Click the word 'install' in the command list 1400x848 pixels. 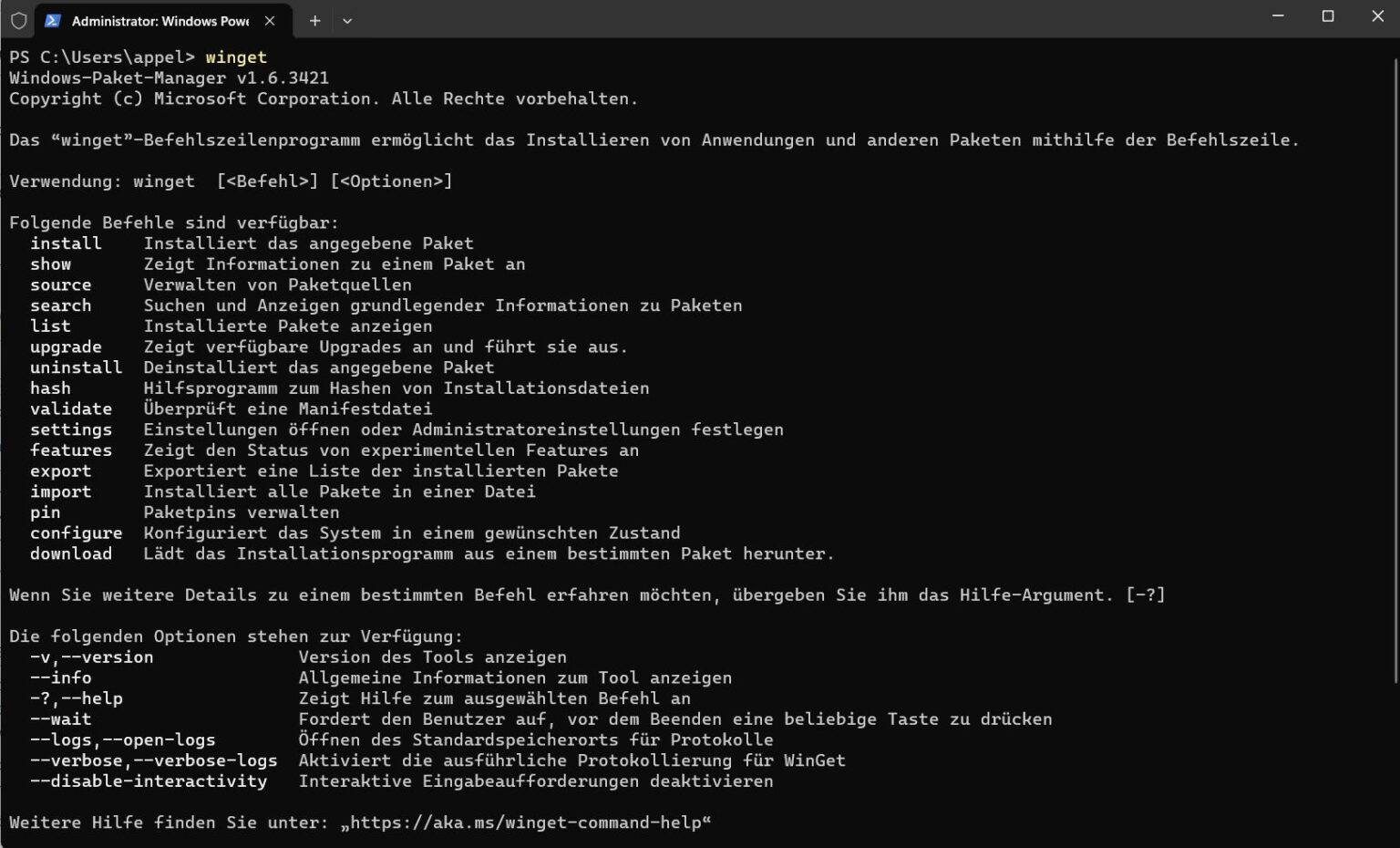(x=65, y=243)
